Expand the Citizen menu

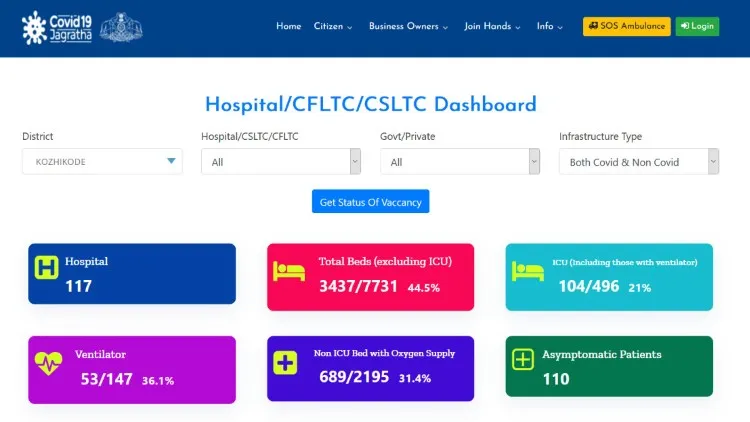(333, 26)
